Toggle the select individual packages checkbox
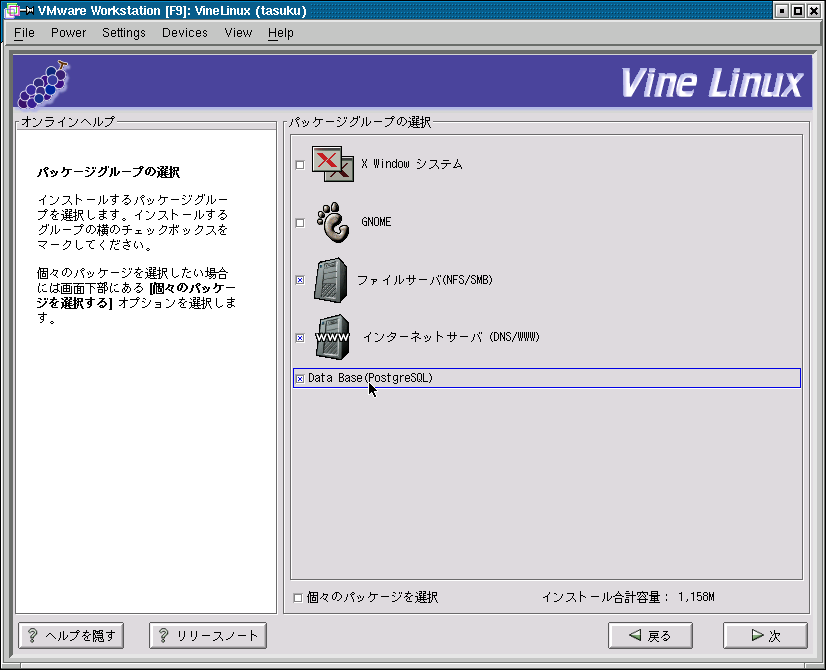The height and width of the screenshot is (670, 826). click(x=298, y=598)
